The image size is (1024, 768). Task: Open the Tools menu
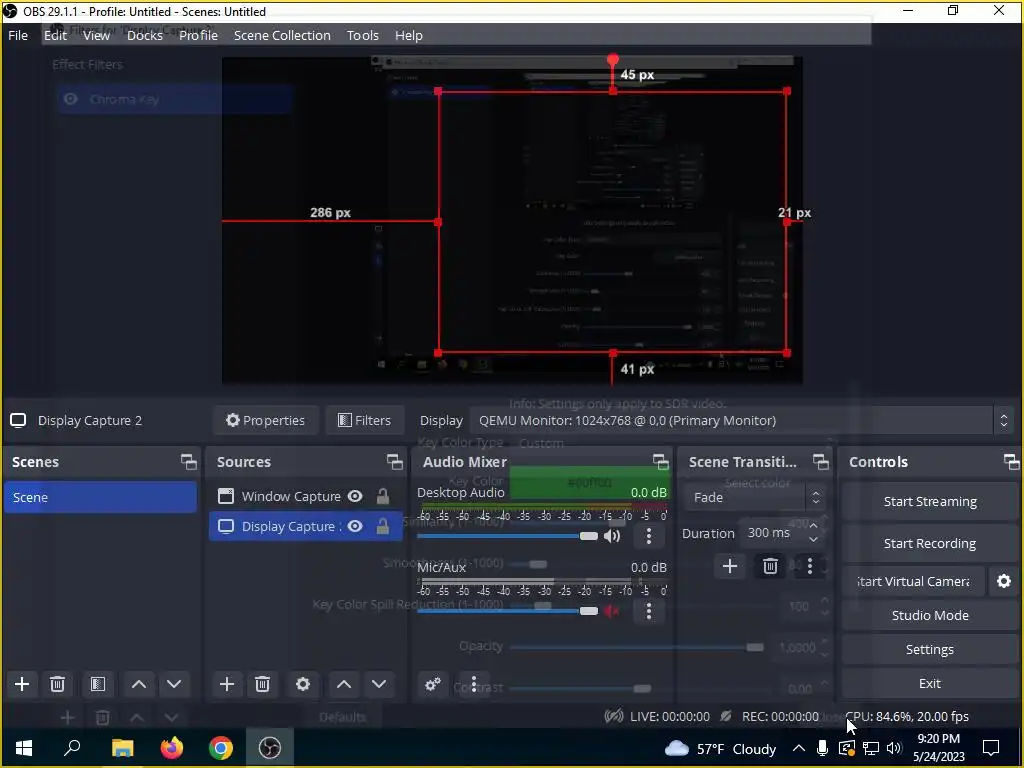362,35
